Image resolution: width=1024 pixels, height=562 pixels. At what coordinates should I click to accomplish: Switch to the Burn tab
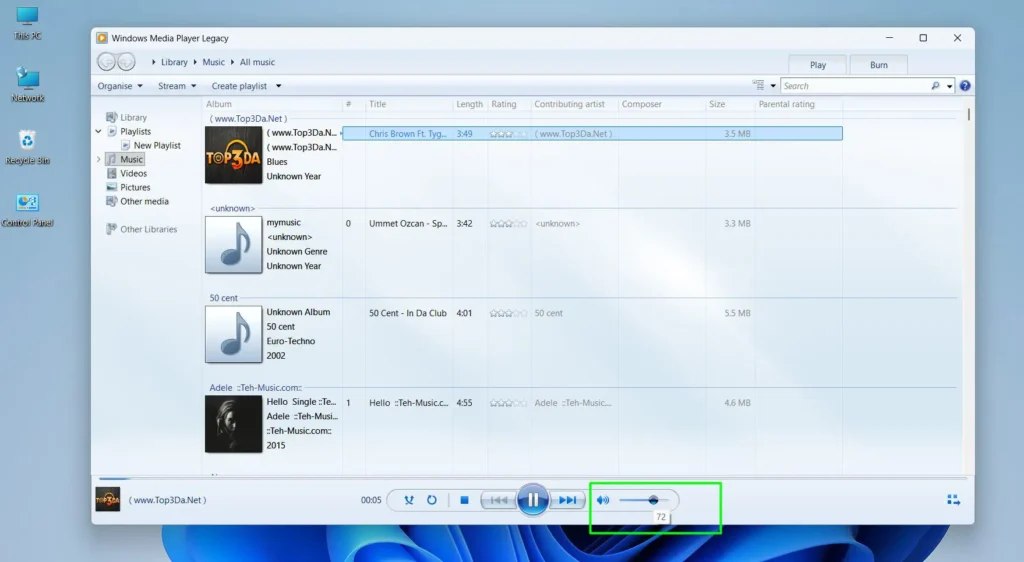pyautogui.click(x=878, y=65)
